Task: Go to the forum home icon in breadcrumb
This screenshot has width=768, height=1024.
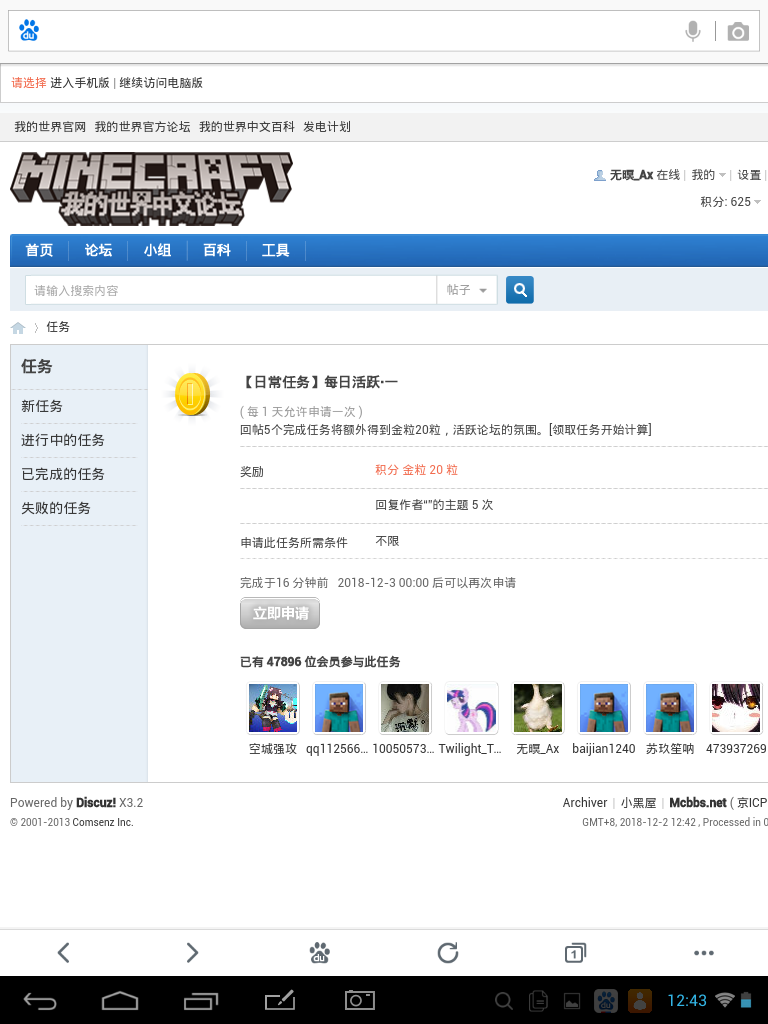Action: tap(18, 327)
